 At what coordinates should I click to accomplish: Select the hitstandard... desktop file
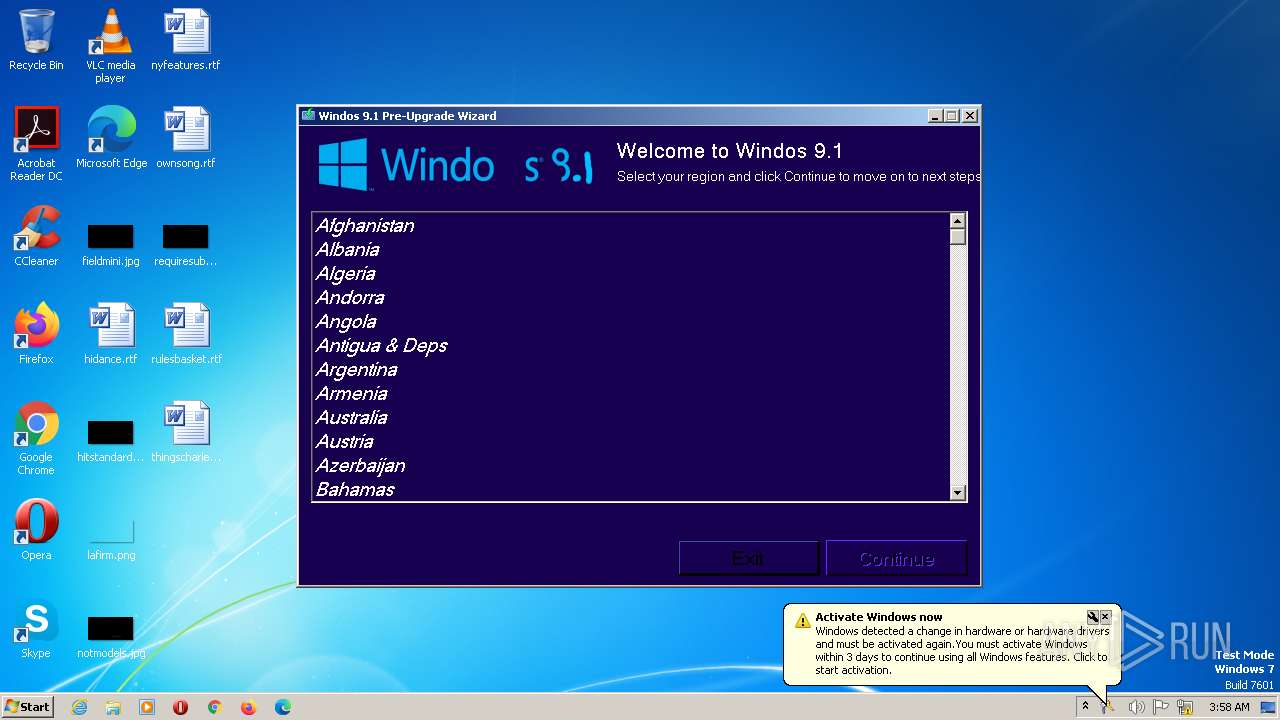[x=110, y=441]
